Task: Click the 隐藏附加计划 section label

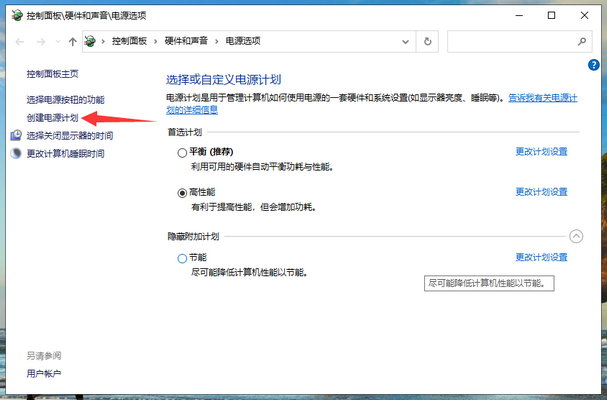Action: point(193,236)
